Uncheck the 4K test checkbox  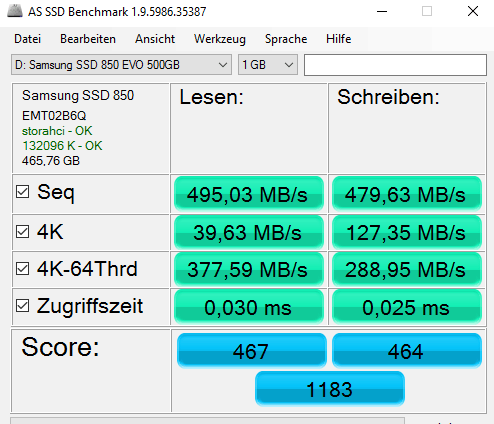pos(22,231)
